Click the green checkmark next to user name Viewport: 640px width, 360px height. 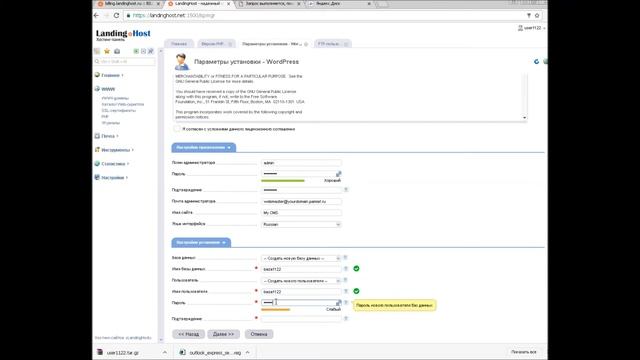pos(356,291)
